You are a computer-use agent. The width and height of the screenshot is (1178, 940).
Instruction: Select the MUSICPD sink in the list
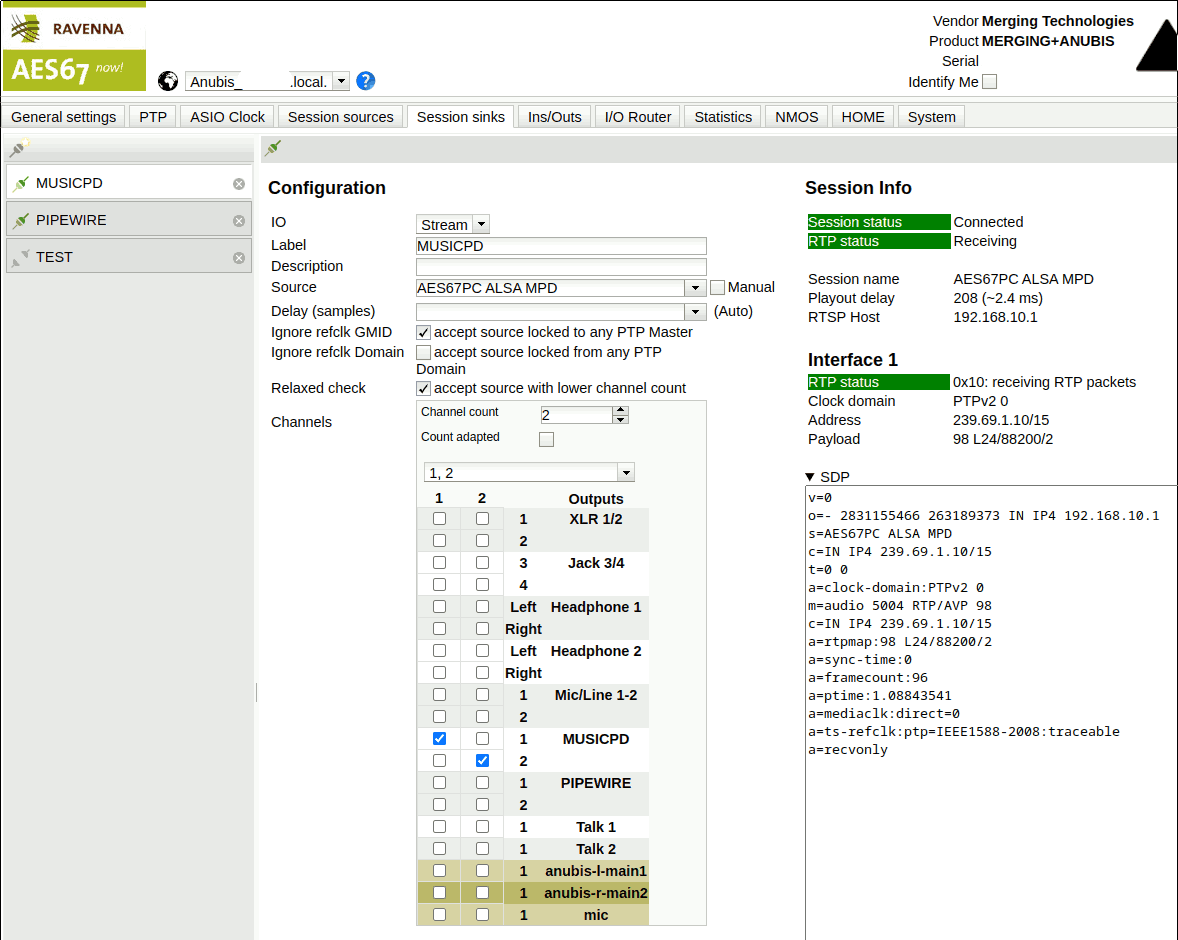point(128,183)
